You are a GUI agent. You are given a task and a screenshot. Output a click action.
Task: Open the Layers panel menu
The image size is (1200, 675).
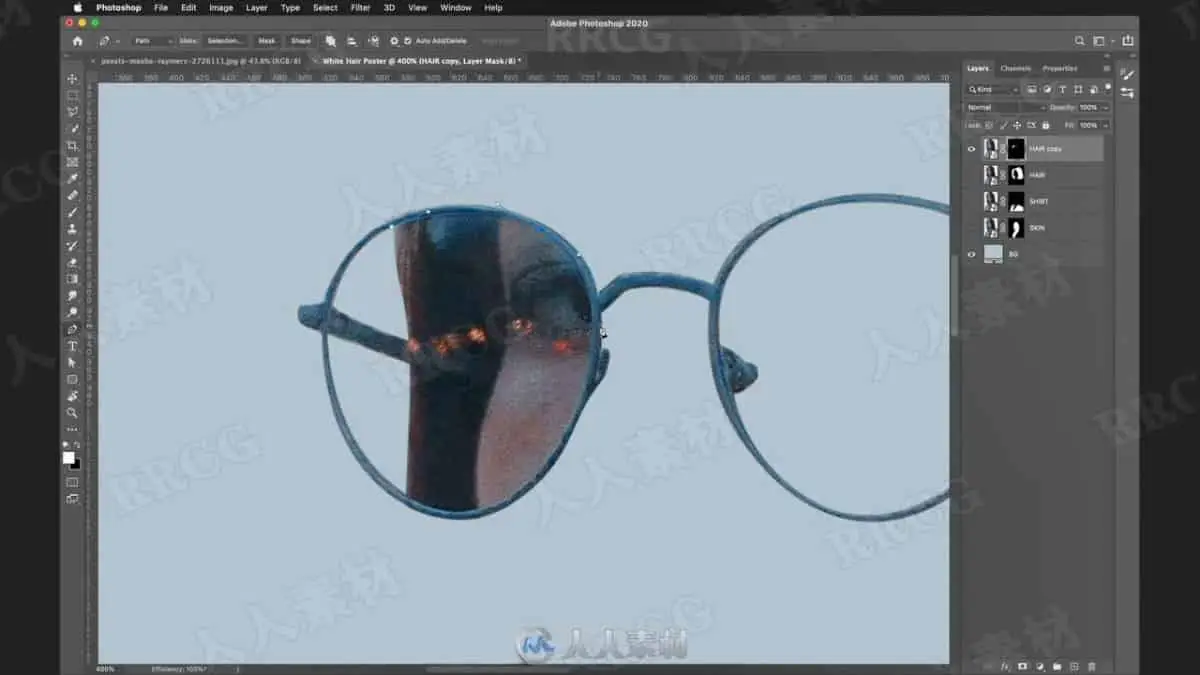tap(1106, 69)
